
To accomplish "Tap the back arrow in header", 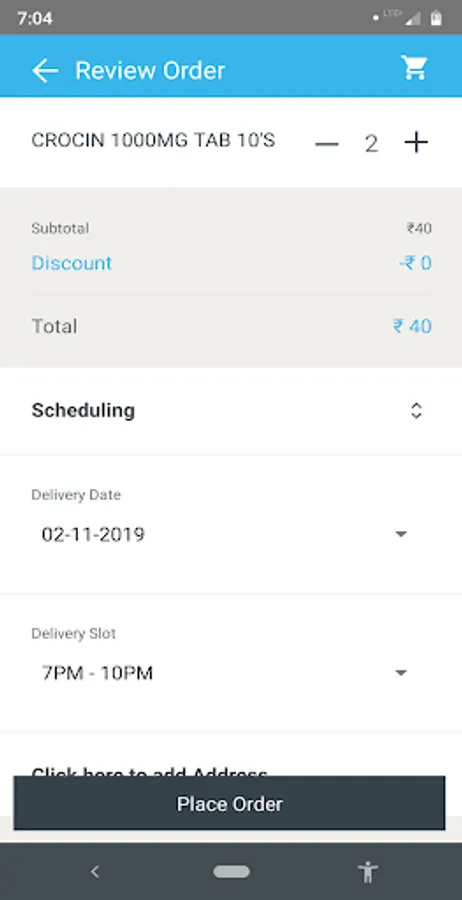I will coord(45,71).
